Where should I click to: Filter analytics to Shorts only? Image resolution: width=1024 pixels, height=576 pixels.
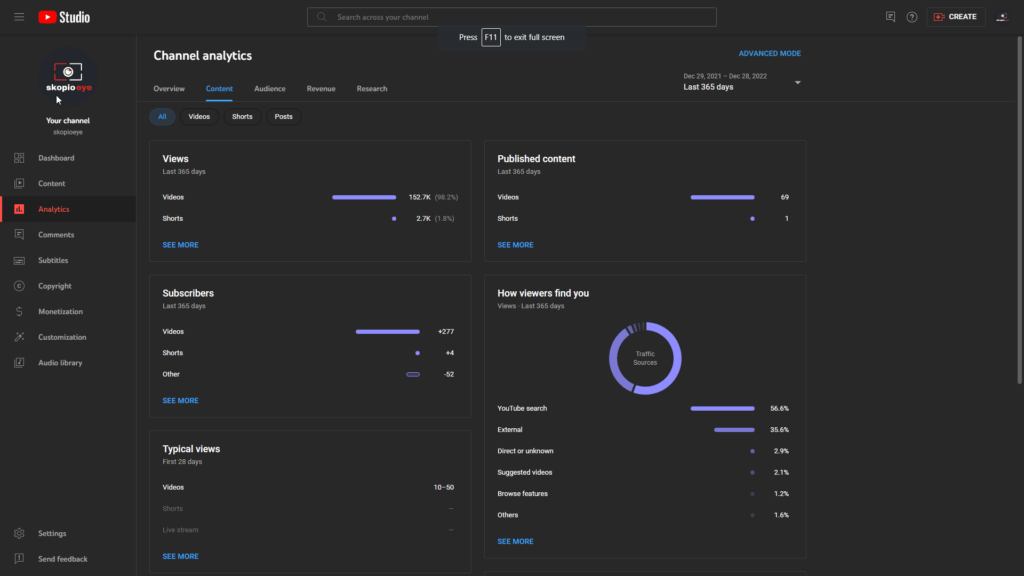[242, 116]
